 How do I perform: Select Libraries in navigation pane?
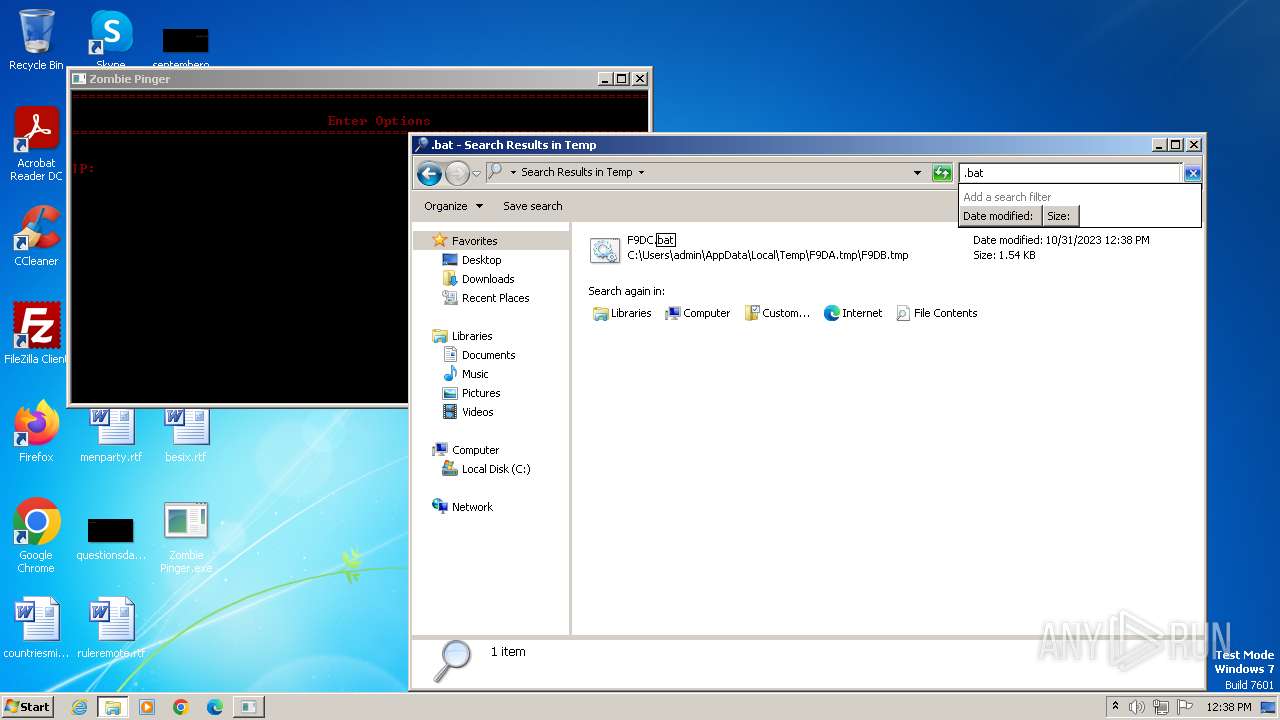tap(472, 336)
